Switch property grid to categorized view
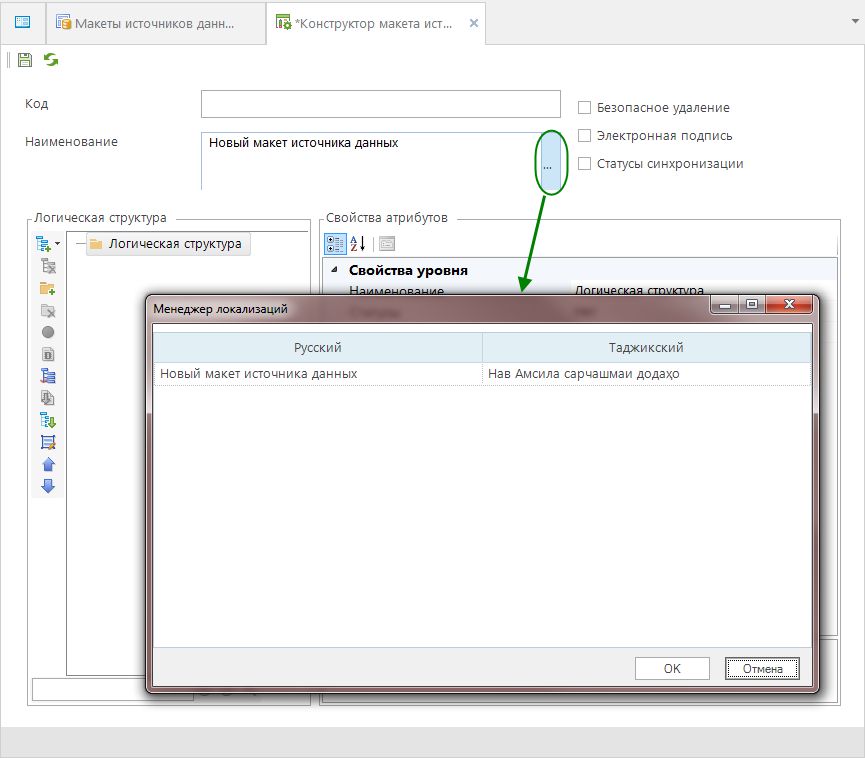This screenshot has height=758, width=865. click(x=335, y=243)
